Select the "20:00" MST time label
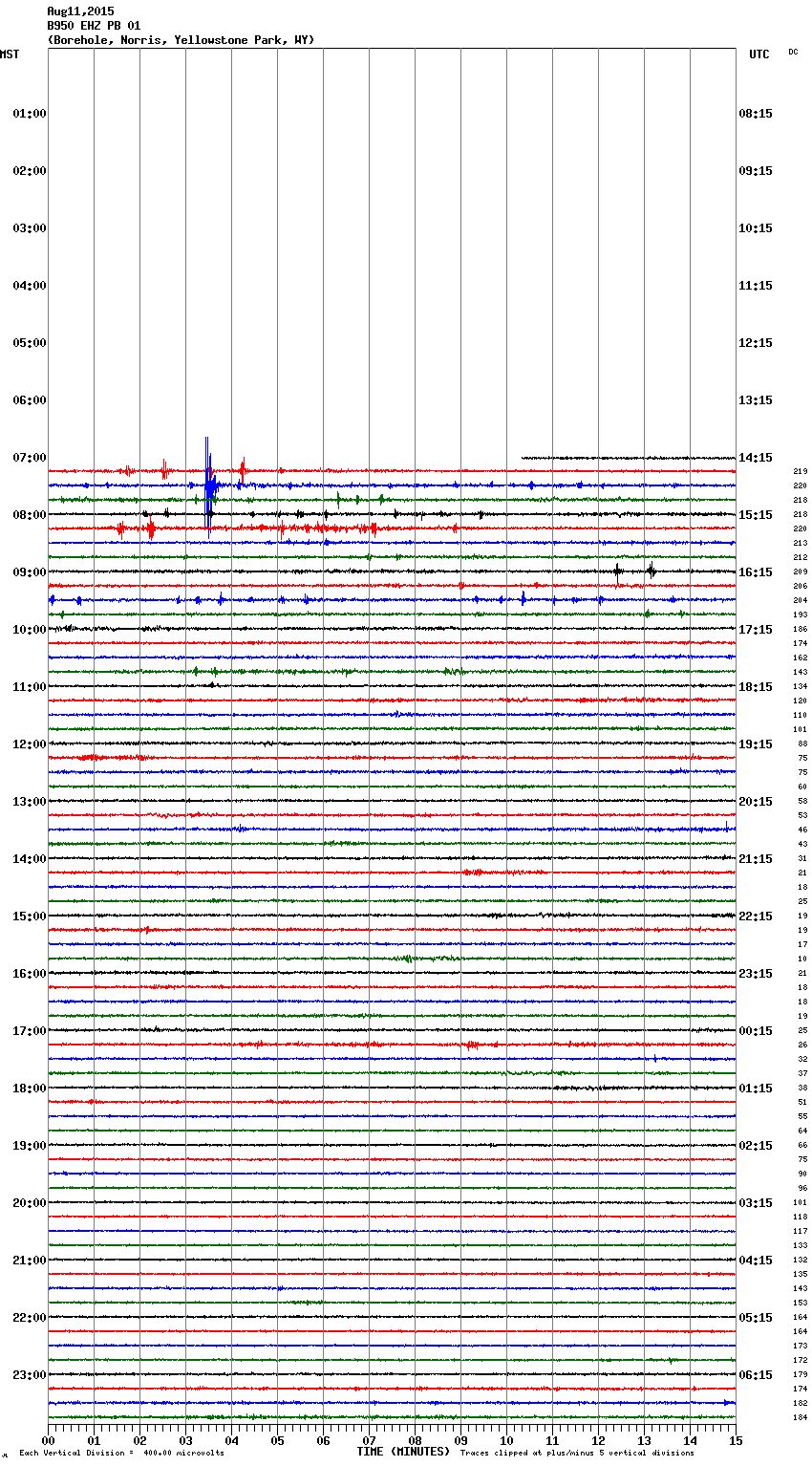The image size is (812, 1466). [x=30, y=1203]
